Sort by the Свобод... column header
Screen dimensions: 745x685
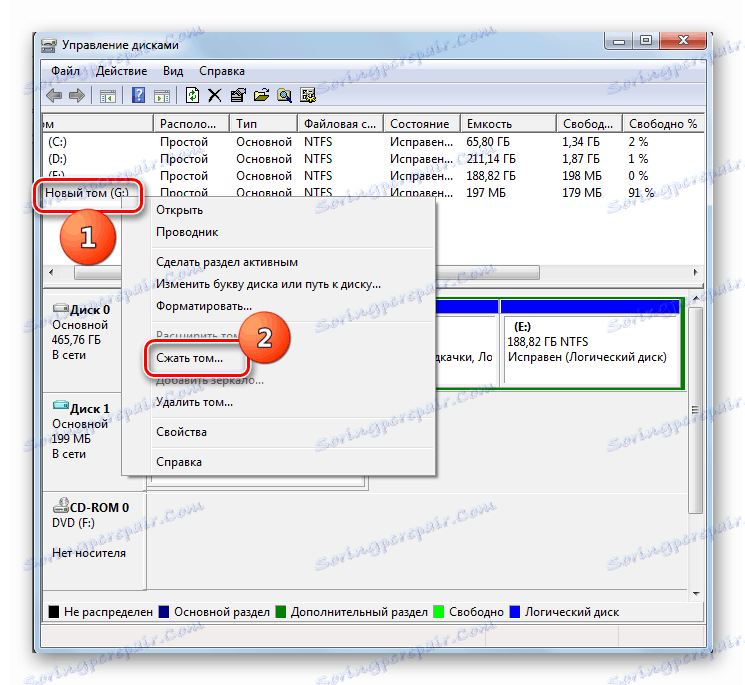(589, 124)
